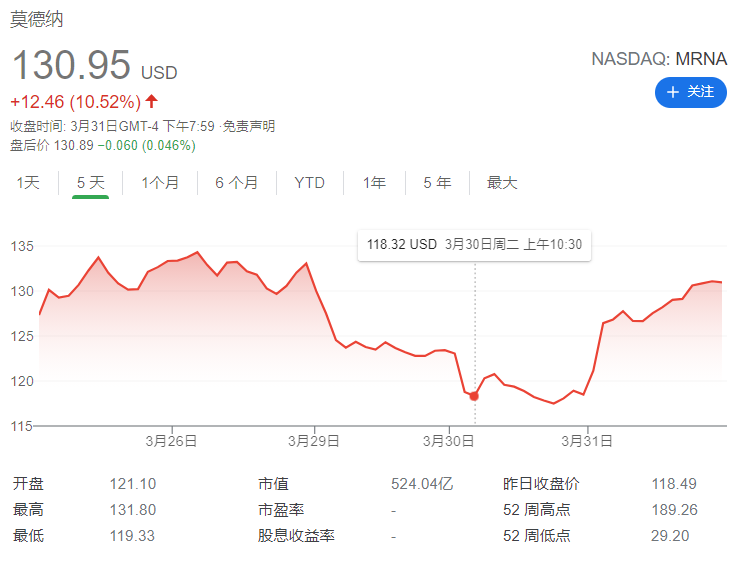Click the 3月31日 date label on axis

click(587, 441)
